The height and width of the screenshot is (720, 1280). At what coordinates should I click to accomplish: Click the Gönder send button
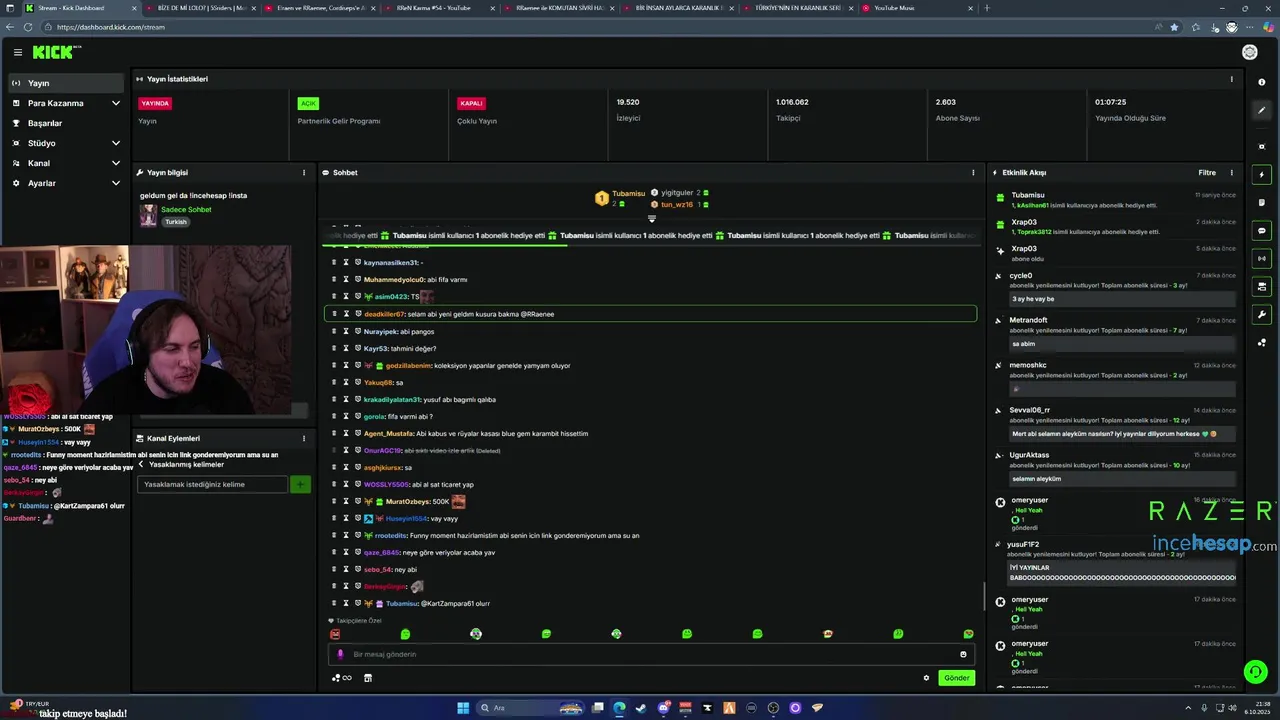pyautogui.click(x=957, y=678)
